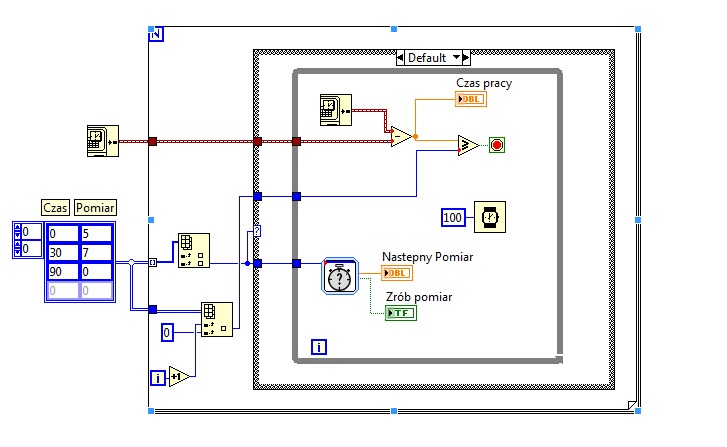Click the Elapsed Time stopwatch Express VI
The height and width of the screenshot is (447, 727).
tap(340, 276)
